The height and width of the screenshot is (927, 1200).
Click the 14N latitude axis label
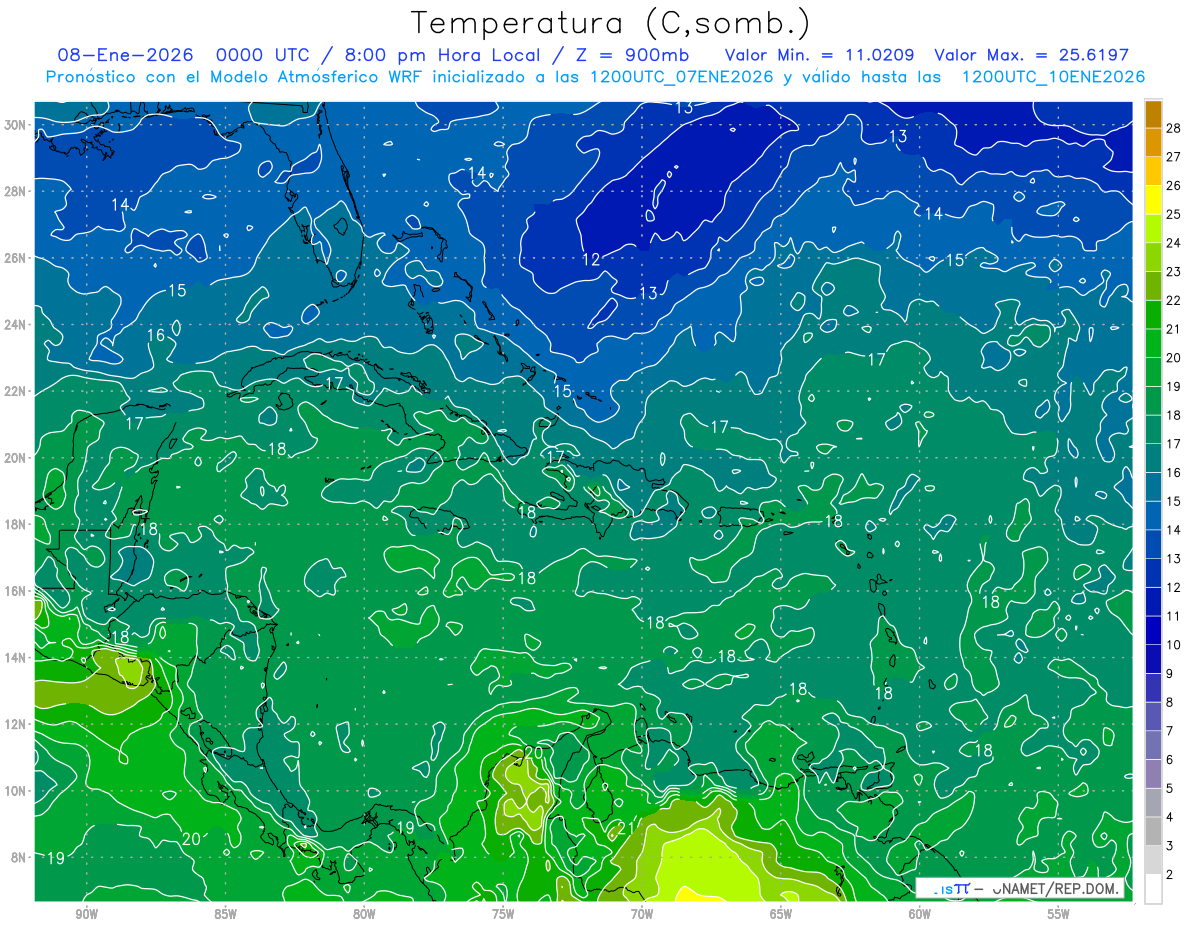(16, 658)
